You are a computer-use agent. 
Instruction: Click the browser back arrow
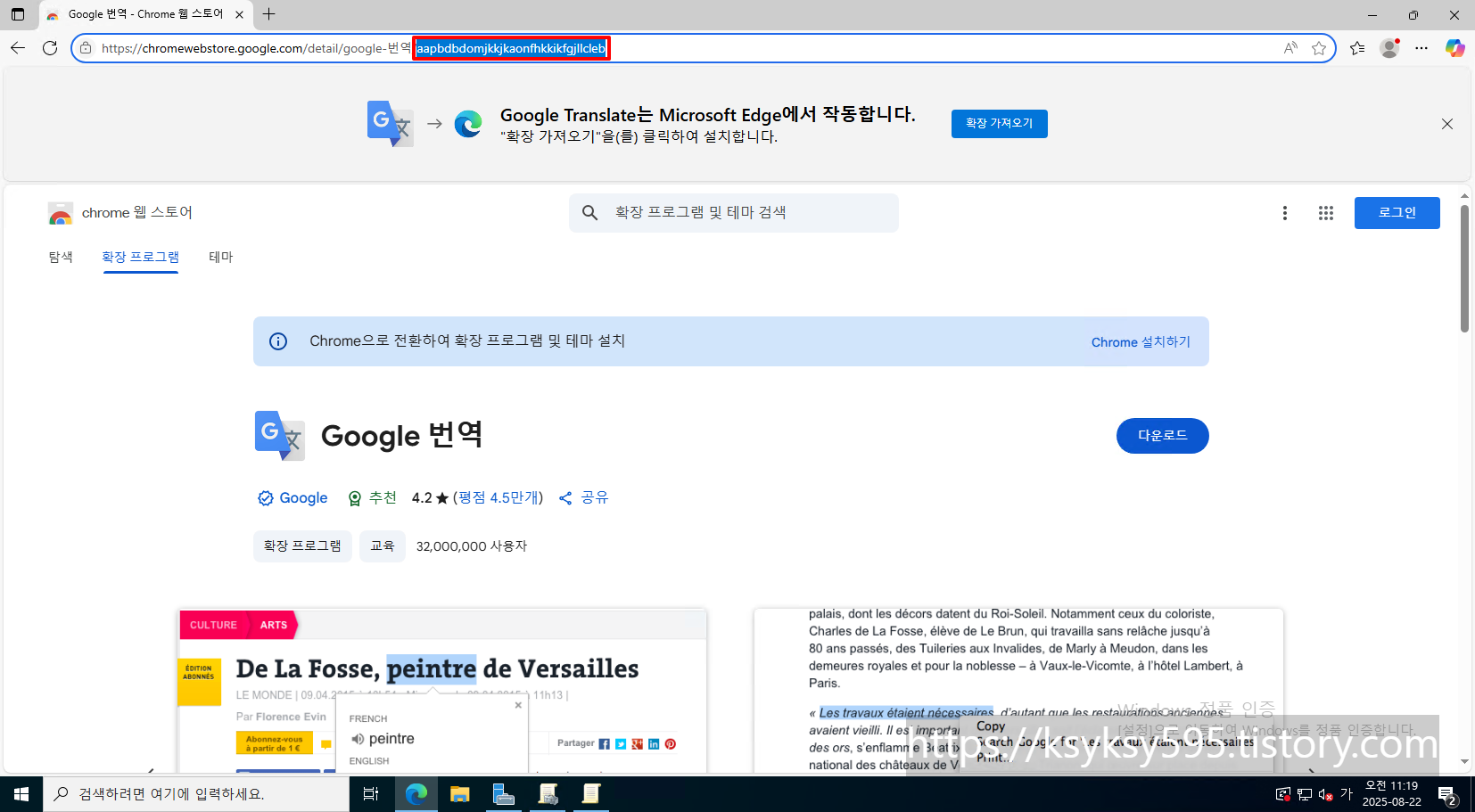[x=18, y=48]
